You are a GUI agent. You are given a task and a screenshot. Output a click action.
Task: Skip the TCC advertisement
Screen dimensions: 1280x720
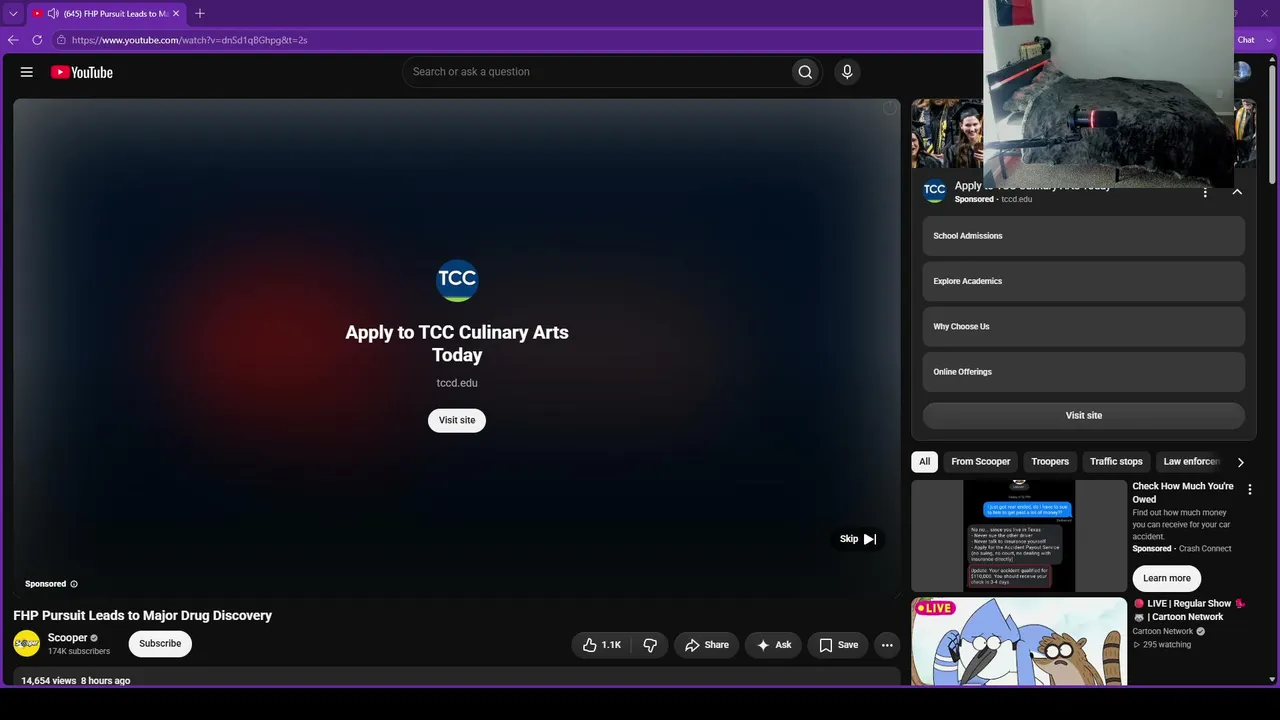[858, 539]
